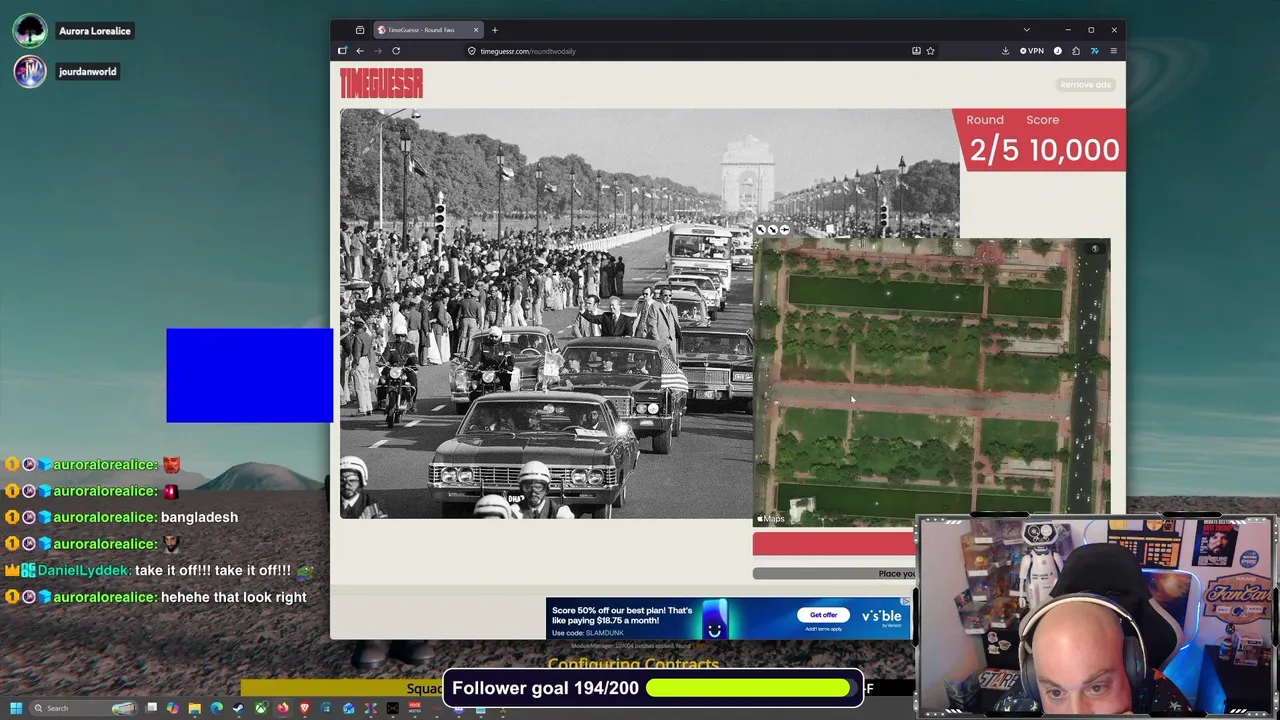Screen dimensions: 1280x720
Task: Close the TimeGuessr - Round Two tab
Action: [x=476, y=30]
